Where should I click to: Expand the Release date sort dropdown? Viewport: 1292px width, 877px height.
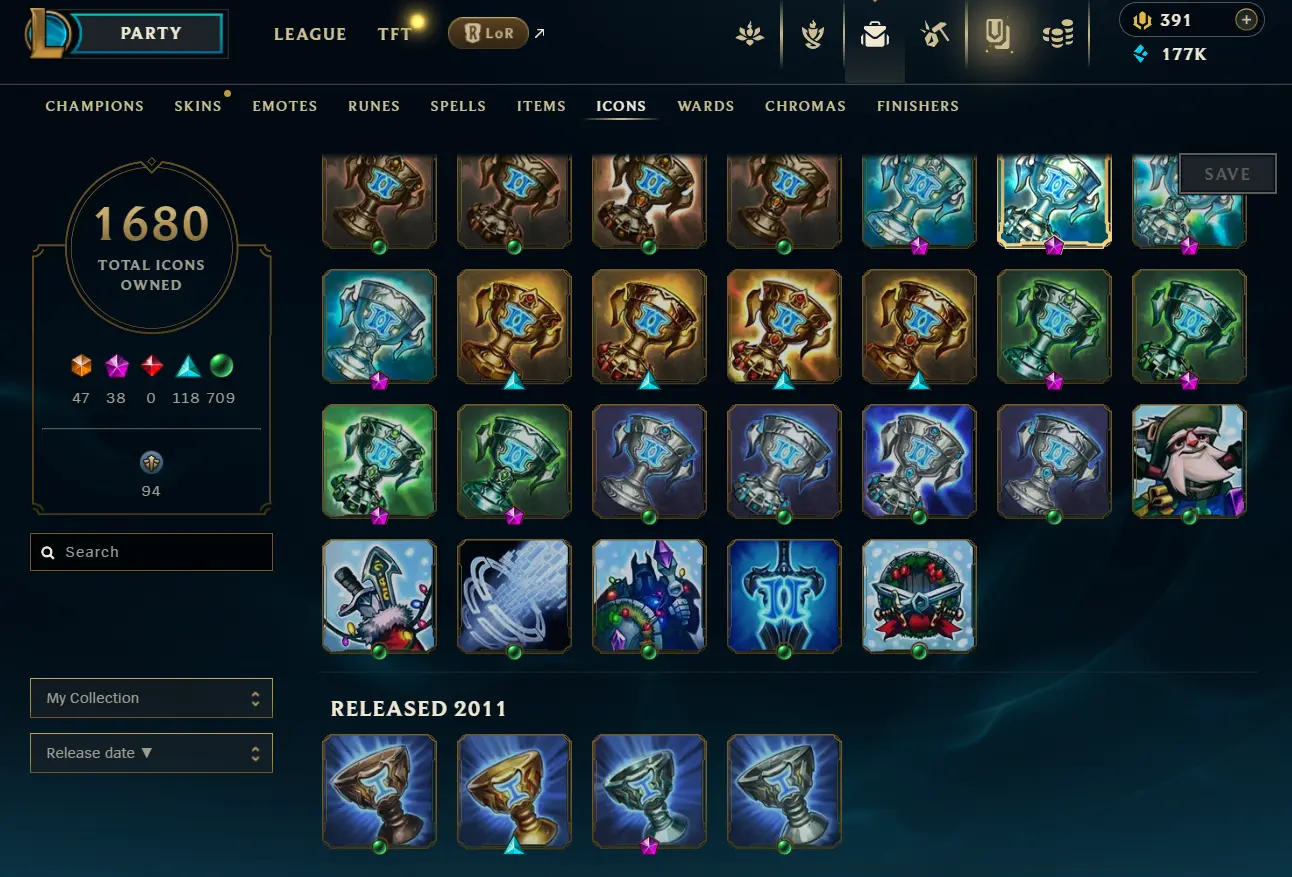151,753
